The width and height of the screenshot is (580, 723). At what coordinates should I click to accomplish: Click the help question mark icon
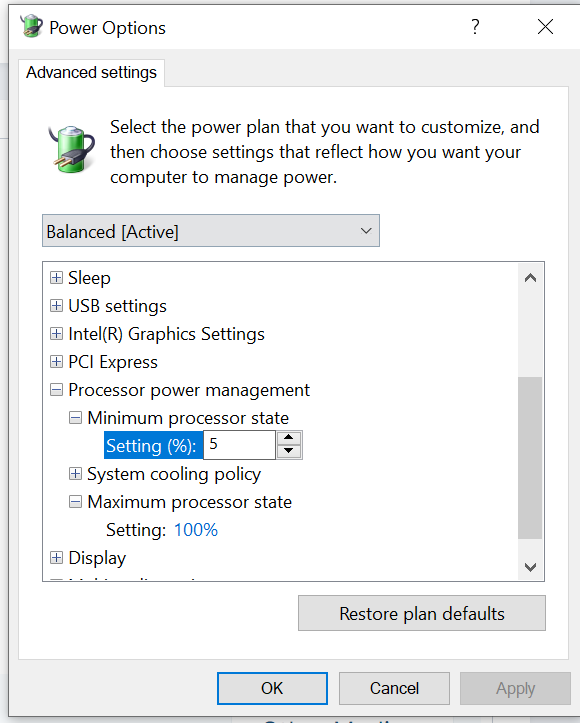(x=475, y=27)
